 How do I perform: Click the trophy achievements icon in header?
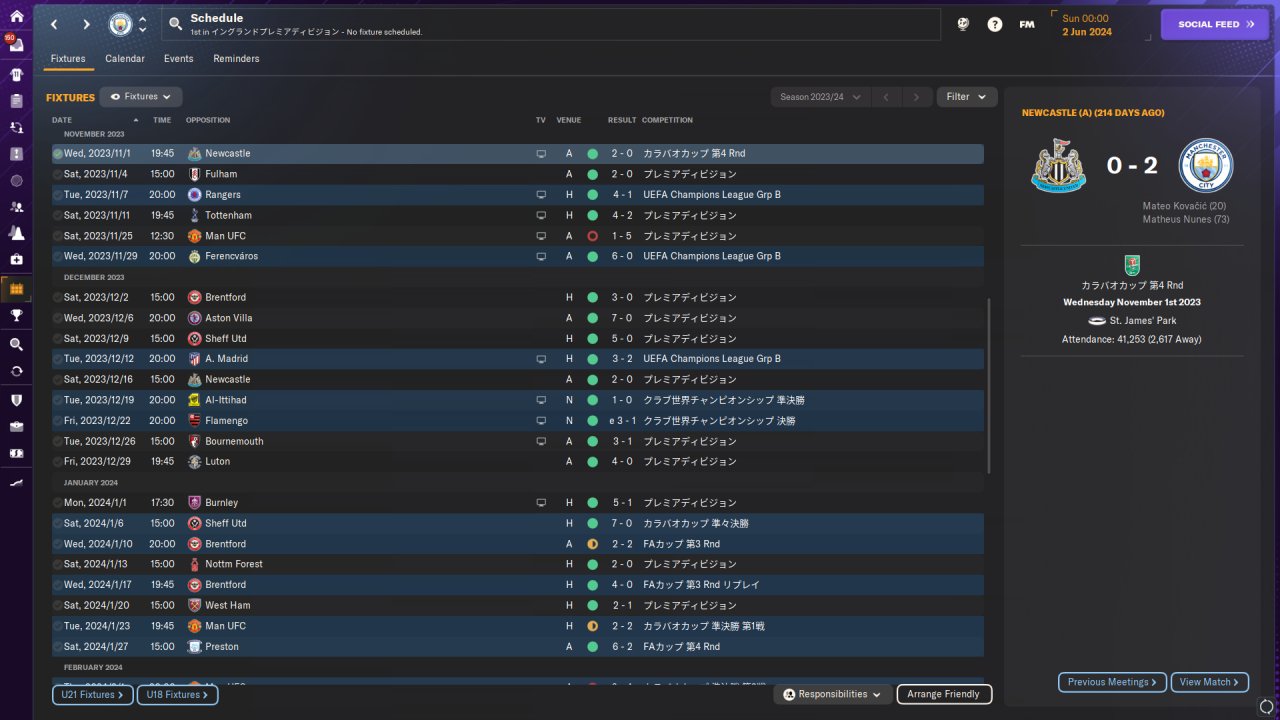(963, 24)
